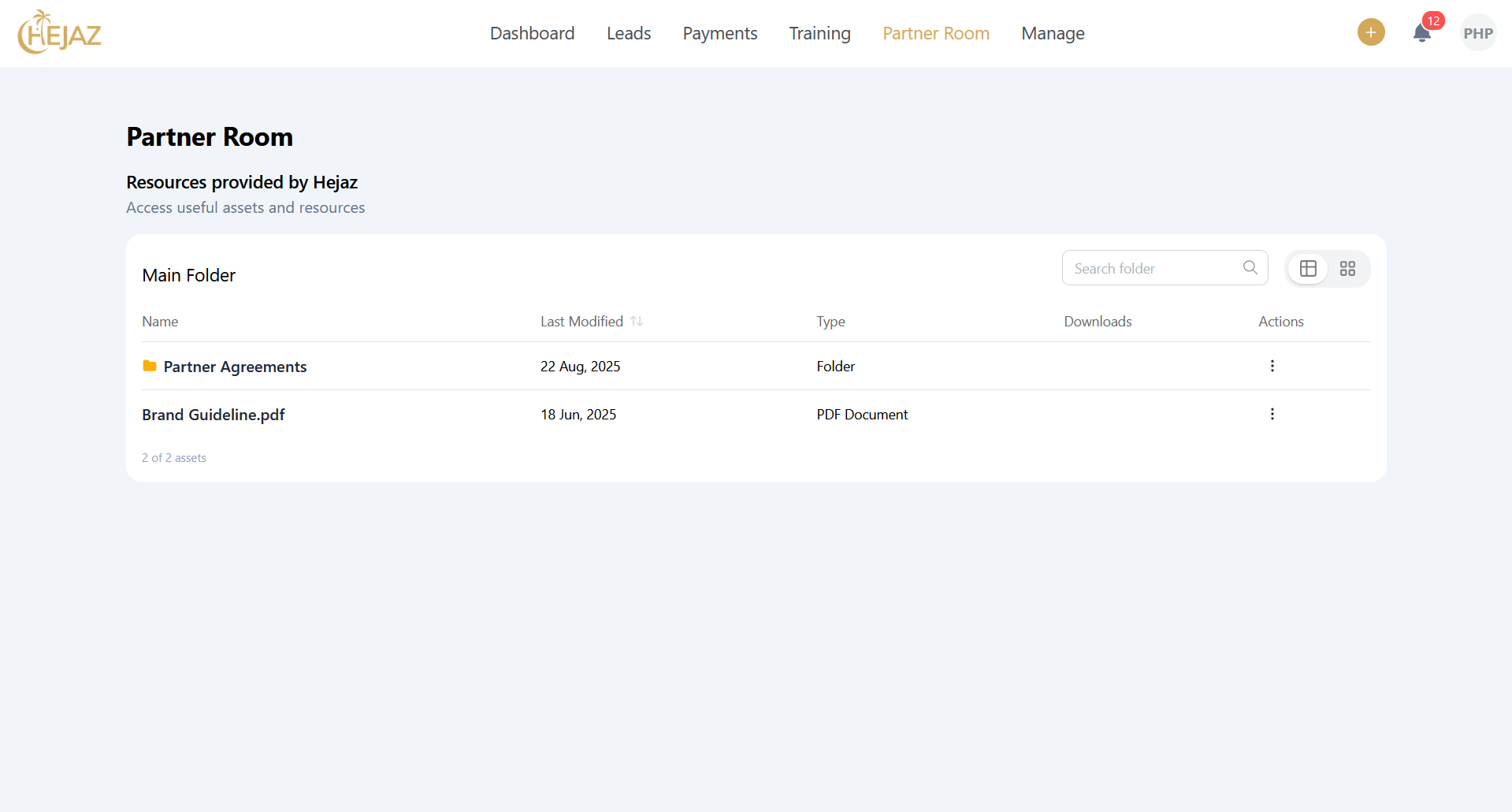1512x812 pixels.
Task: Open the PHP profile avatar menu
Action: coord(1477,33)
